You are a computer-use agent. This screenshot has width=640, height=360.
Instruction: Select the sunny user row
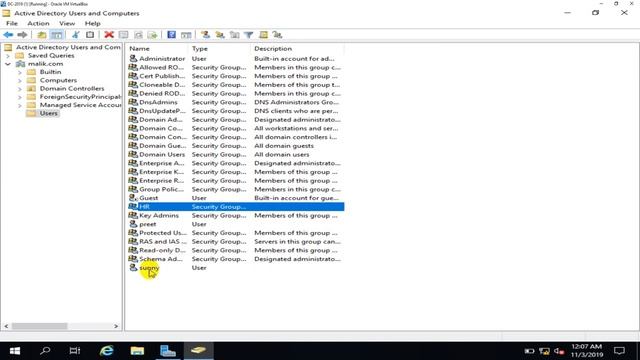(x=236, y=268)
